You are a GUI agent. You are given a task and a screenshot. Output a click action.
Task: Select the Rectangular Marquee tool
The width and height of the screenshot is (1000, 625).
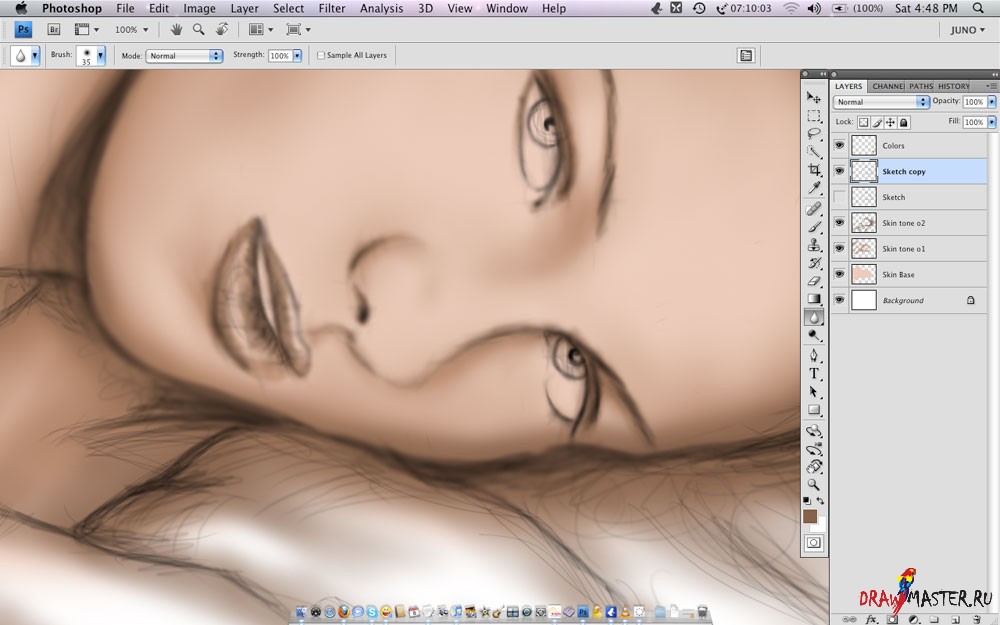(814, 115)
